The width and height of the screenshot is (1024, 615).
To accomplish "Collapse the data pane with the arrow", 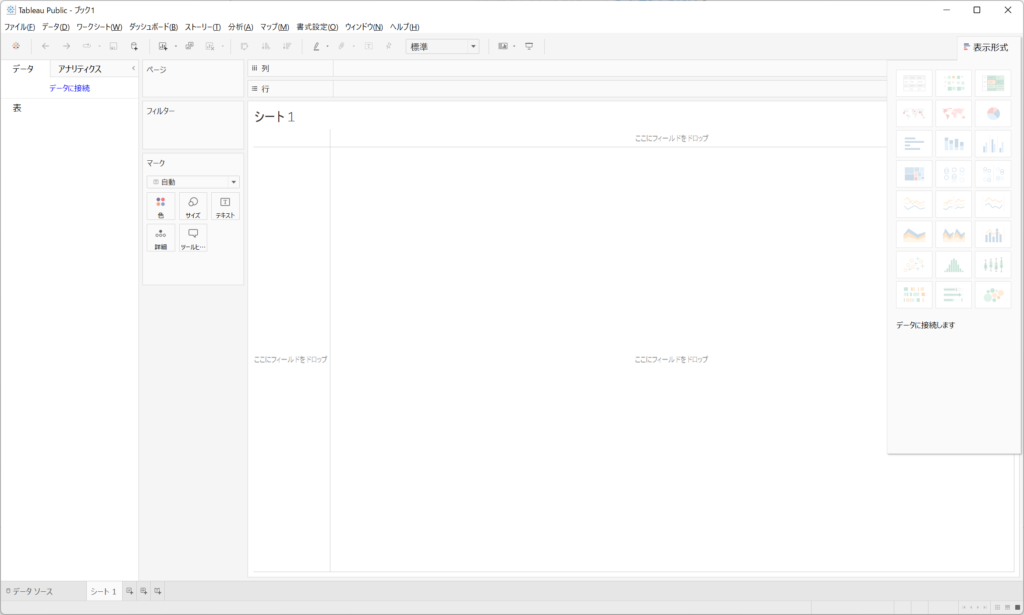I will point(133,68).
